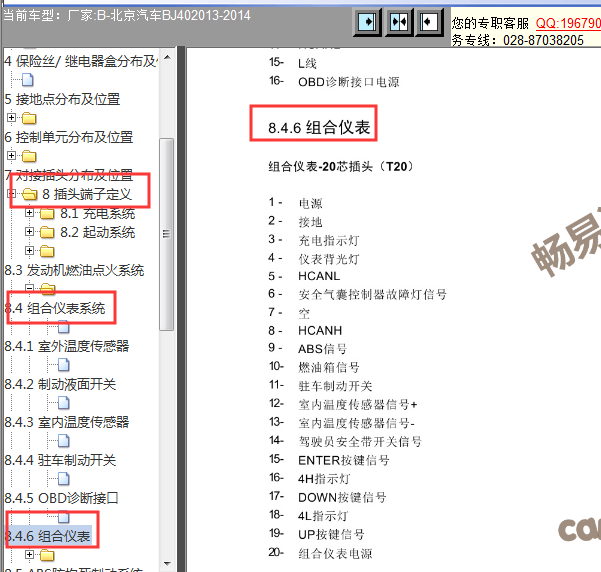Click the 8.1 充电系统 folder icon
Image resolution: width=601 pixels, height=572 pixels.
coord(47,213)
